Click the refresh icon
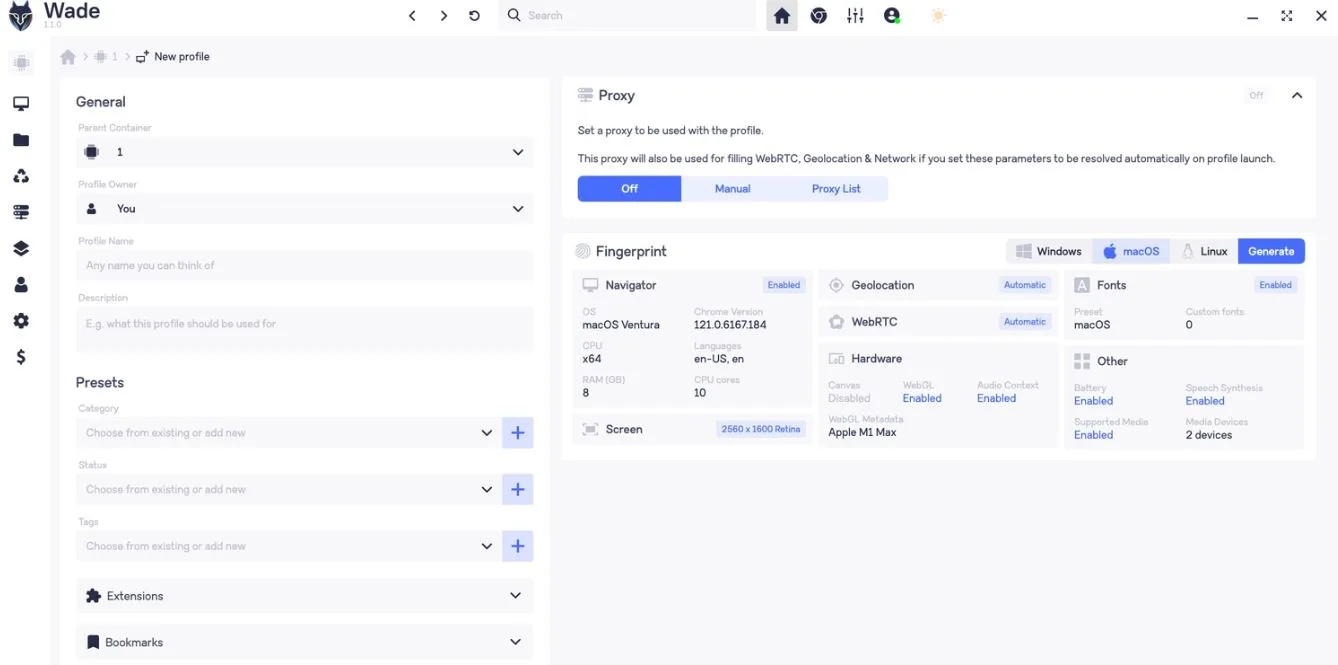1338x665 pixels. [474, 16]
